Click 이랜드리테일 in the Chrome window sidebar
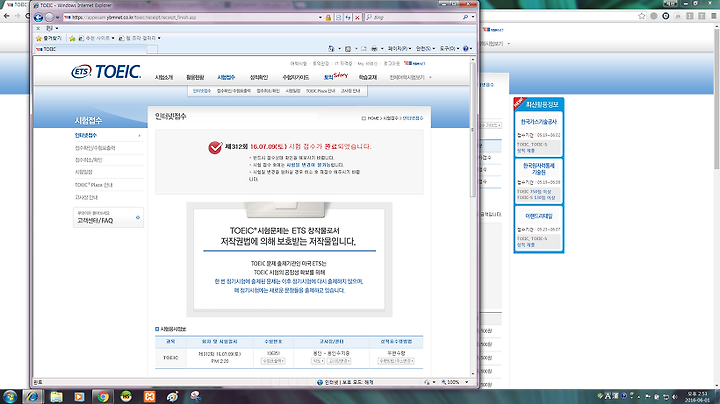The height and width of the screenshot is (404, 720). pyautogui.click(x=539, y=216)
